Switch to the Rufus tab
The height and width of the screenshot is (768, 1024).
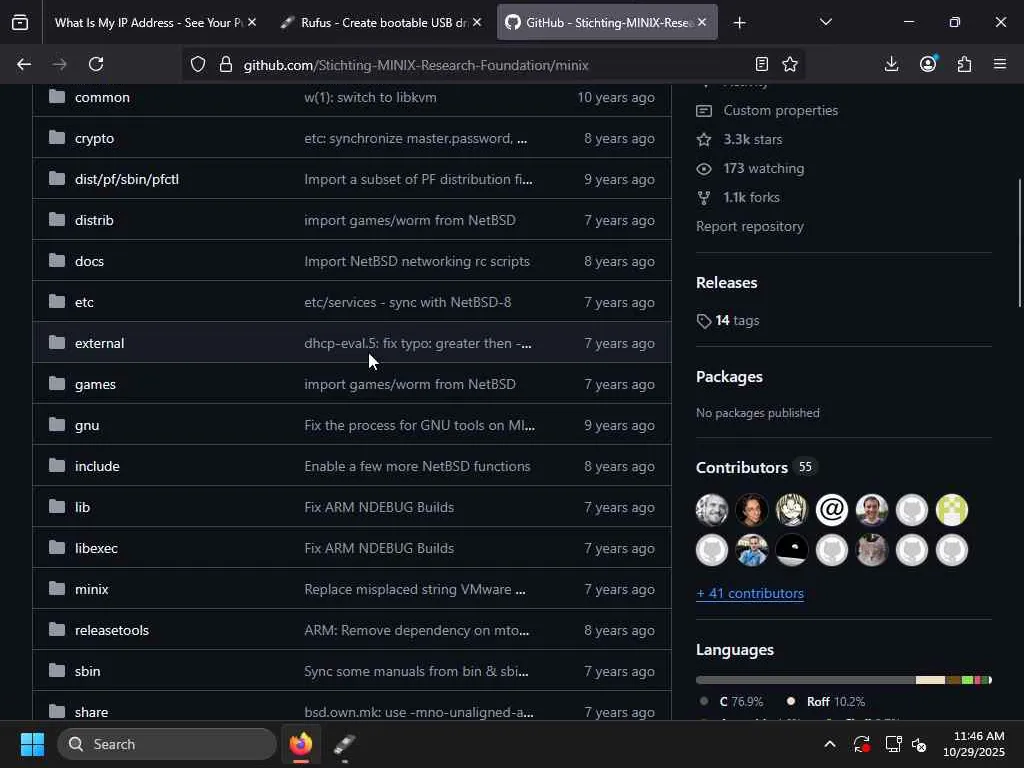point(375,23)
